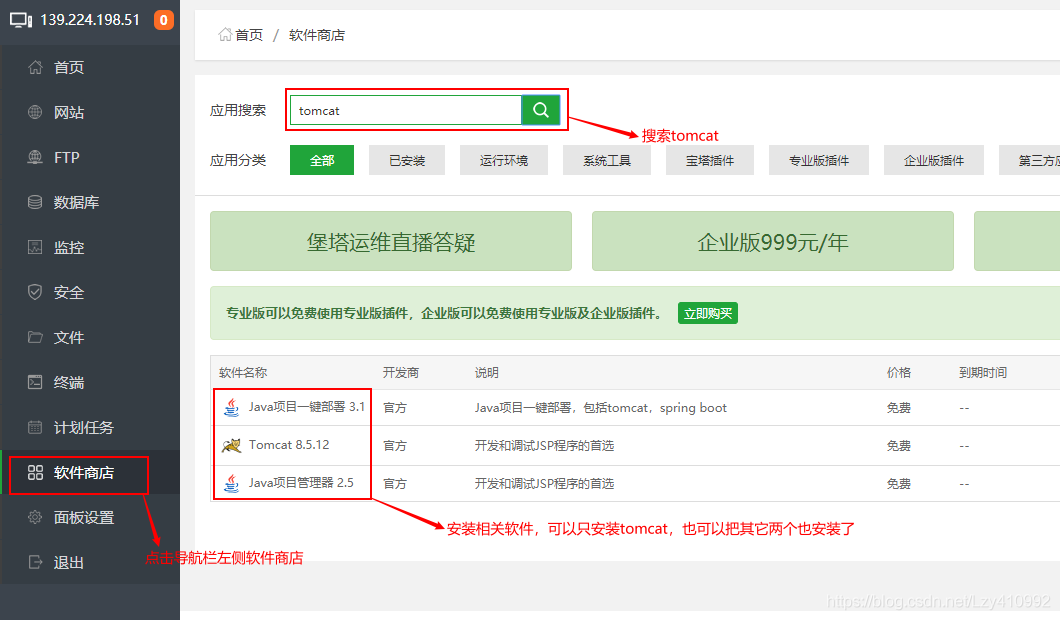Click 免费 price in Tomcat 8.5.12 row
The image size is (1060, 620).
point(898,446)
